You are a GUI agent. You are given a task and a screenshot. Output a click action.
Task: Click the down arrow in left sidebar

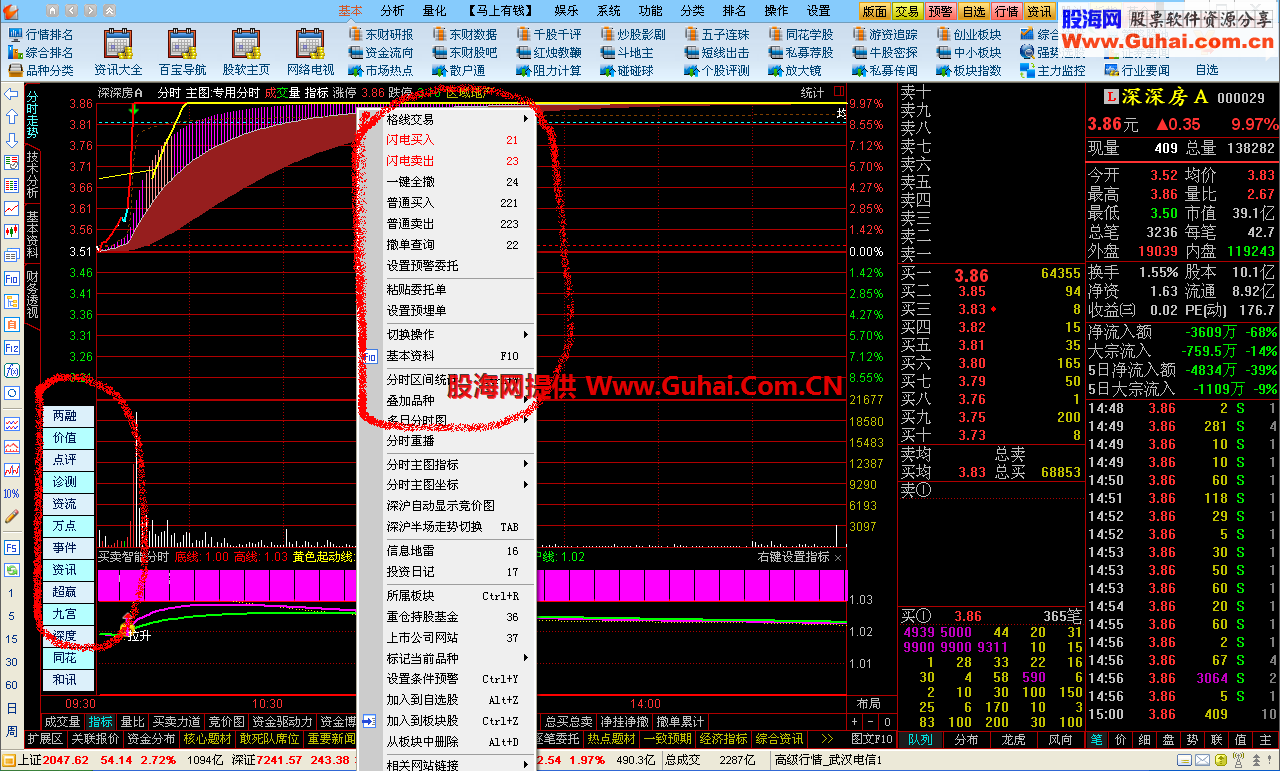11,140
